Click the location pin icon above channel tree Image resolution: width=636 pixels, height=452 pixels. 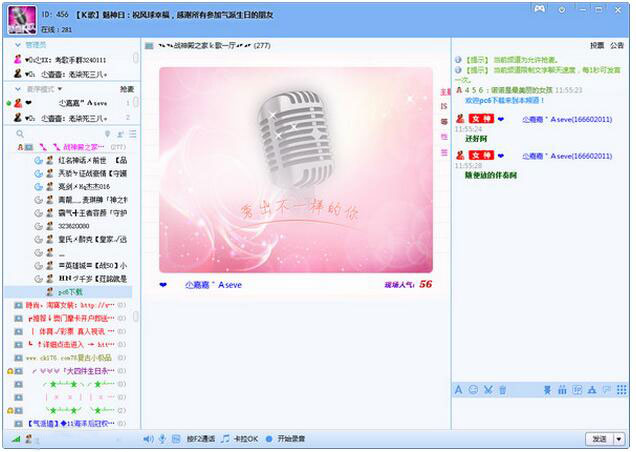pos(107,134)
